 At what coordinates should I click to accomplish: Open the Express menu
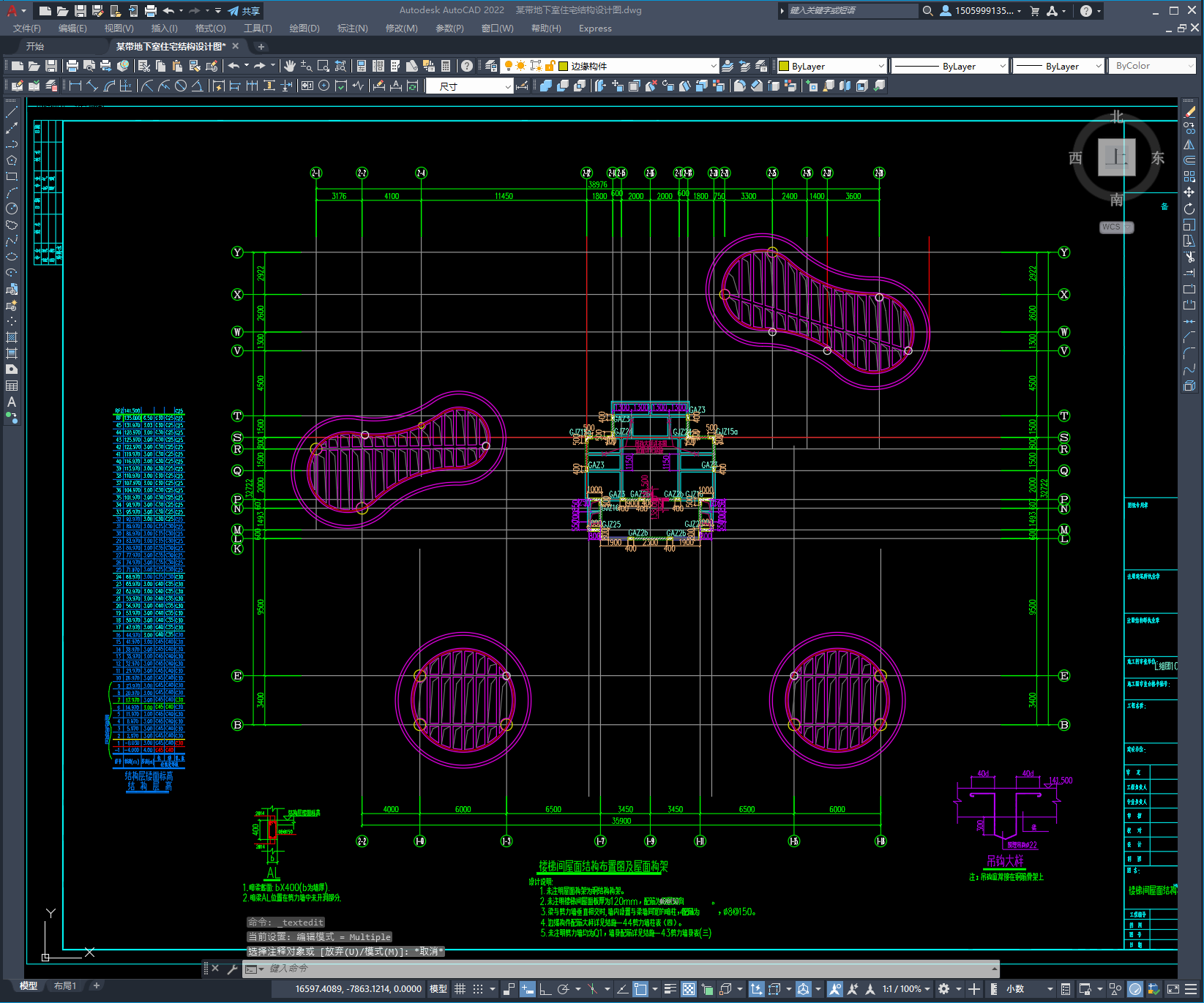[595, 29]
